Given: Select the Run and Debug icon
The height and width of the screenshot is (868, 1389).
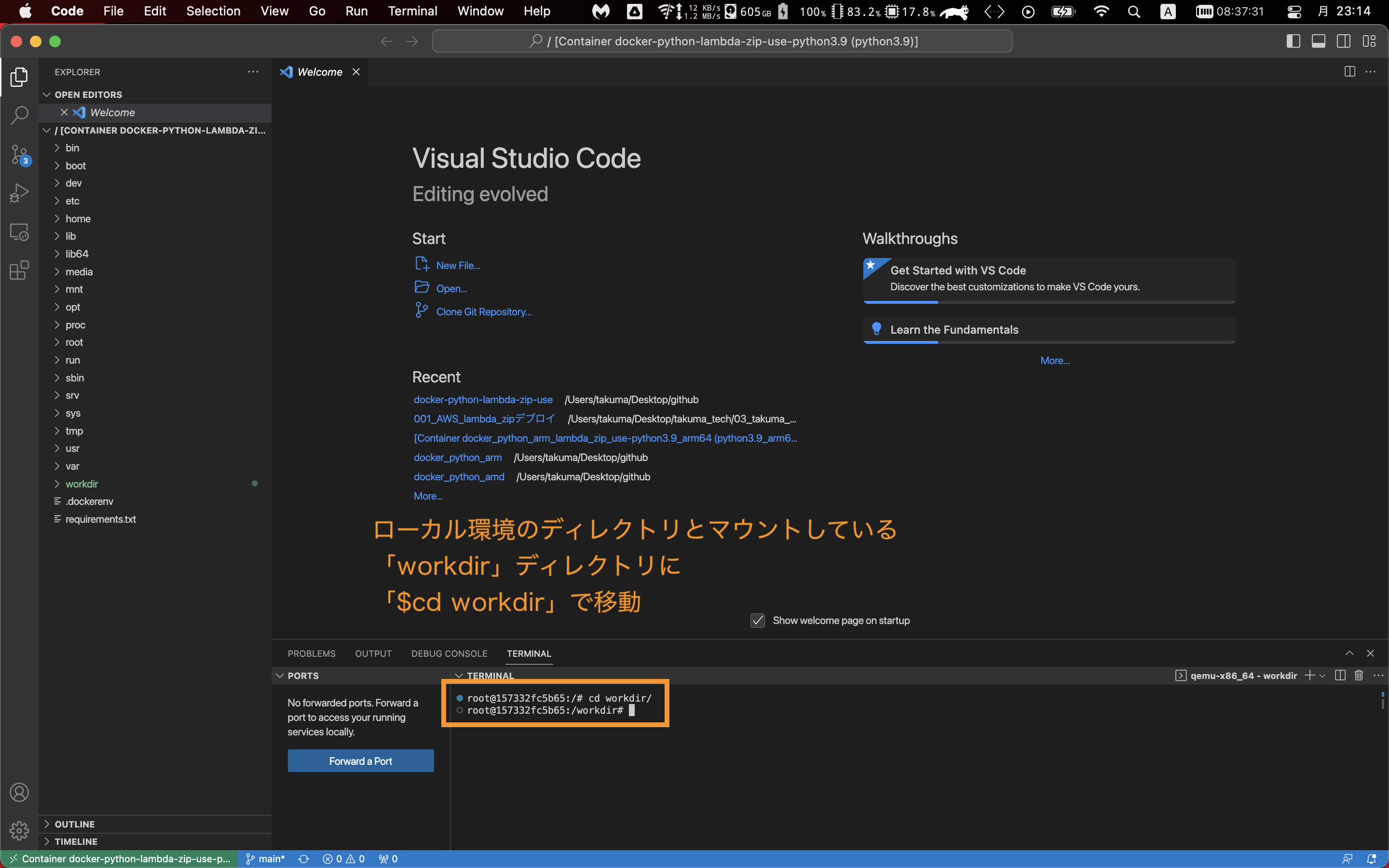Looking at the screenshot, I should tap(19, 193).
